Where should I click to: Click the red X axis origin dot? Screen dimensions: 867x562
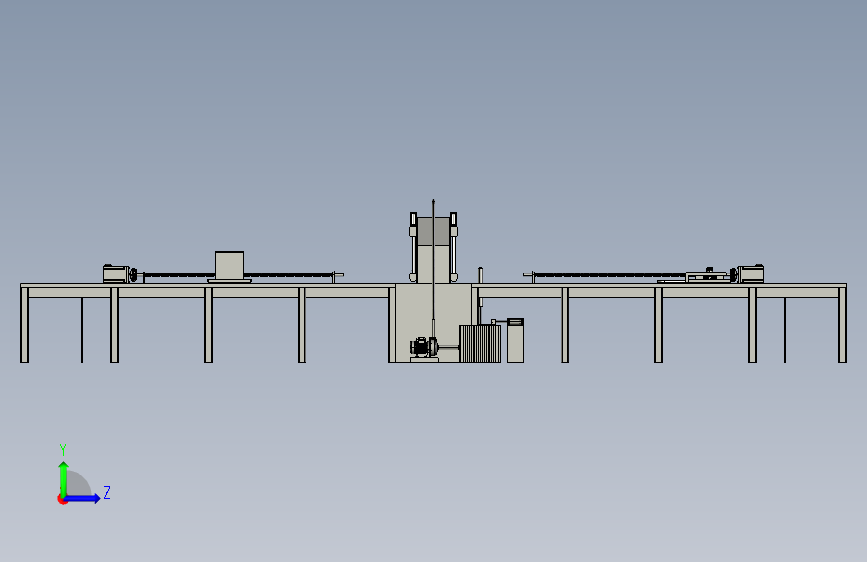(x=62, y=500)
